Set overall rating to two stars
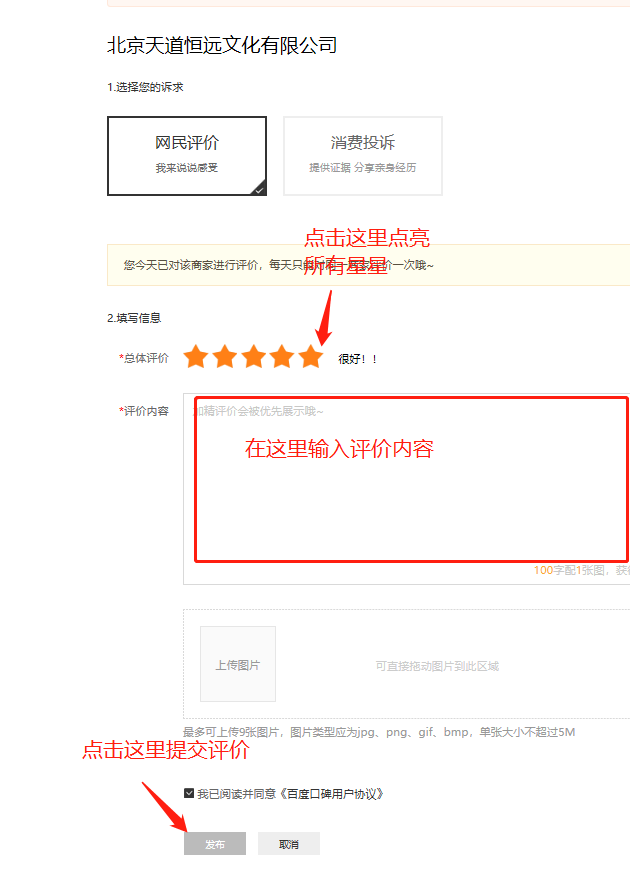Screen dimensions: 630x883 pyautogui.click(x=225, y=357)
